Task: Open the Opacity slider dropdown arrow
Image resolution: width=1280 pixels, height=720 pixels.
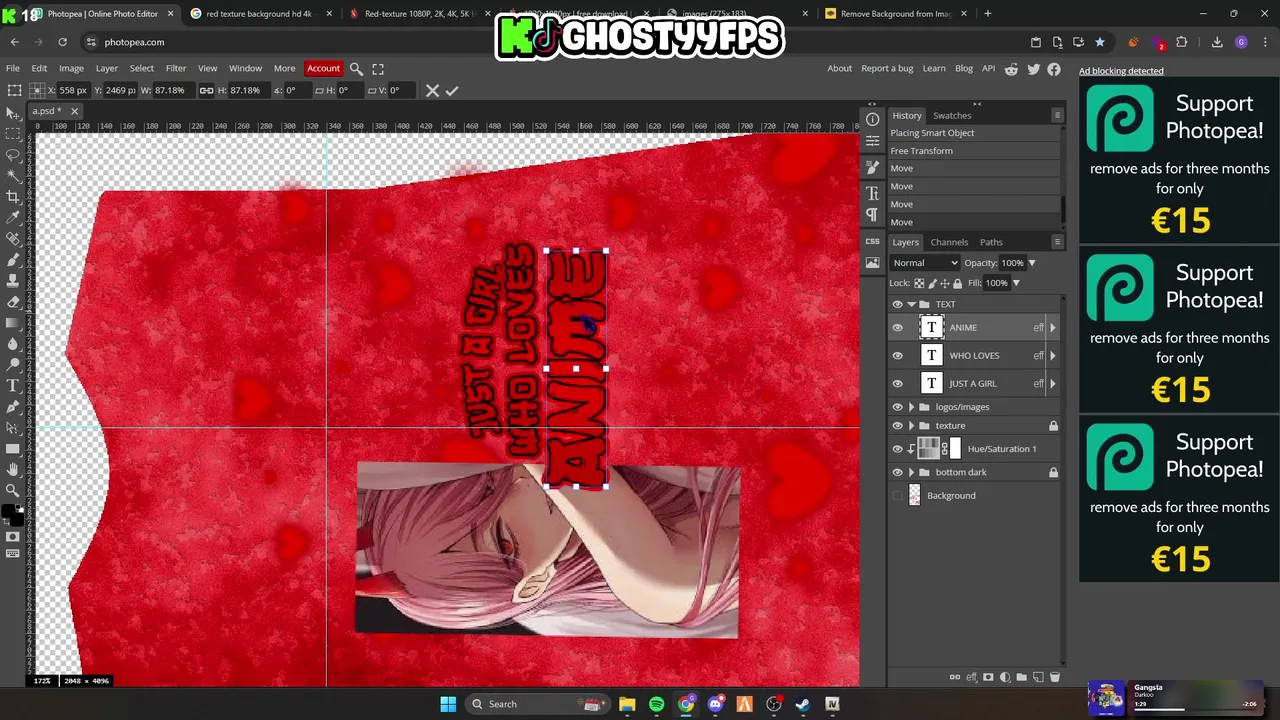Action: 1031,263
